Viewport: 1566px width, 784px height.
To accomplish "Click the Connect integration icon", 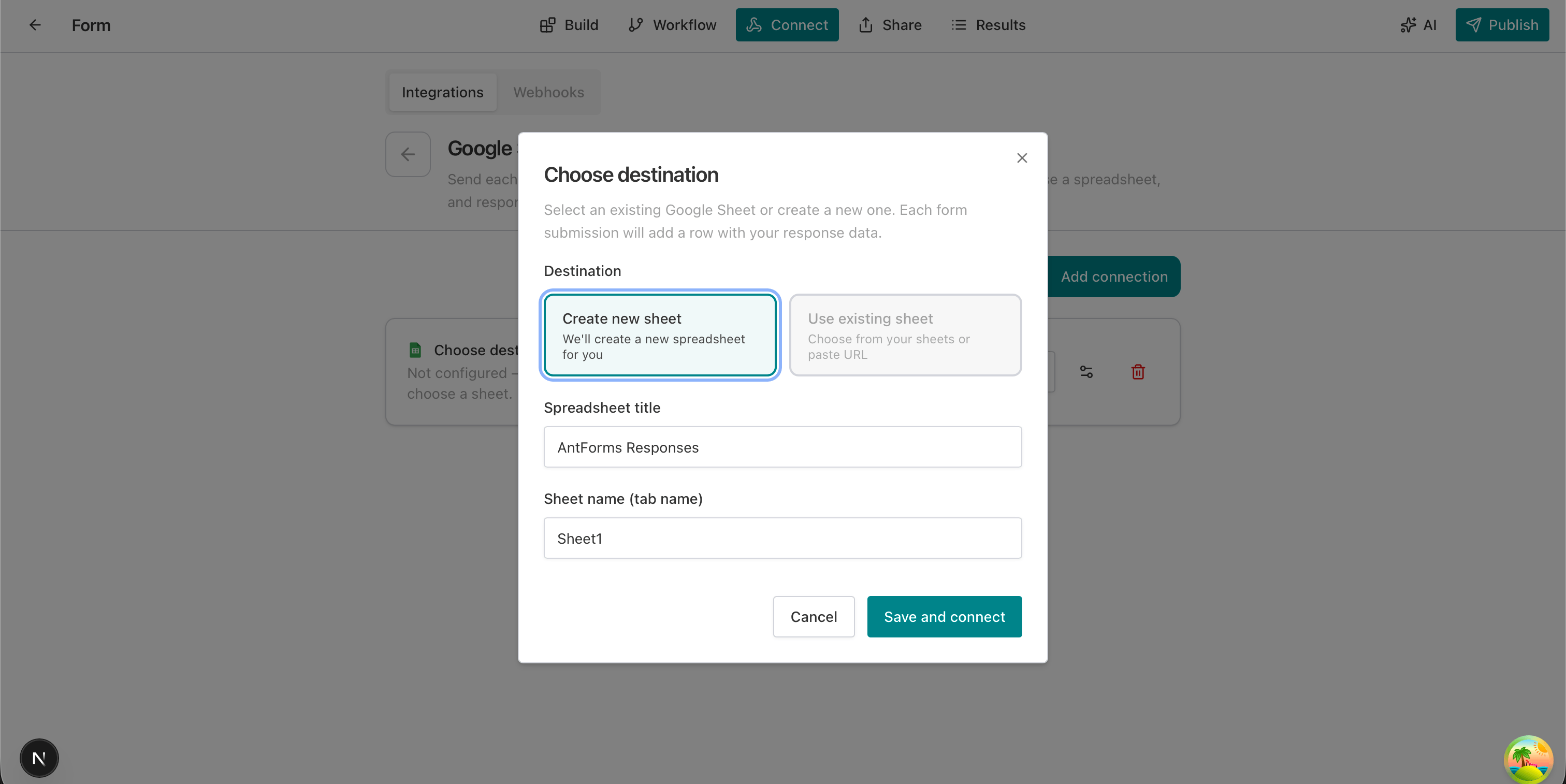I will pos(755,25).
